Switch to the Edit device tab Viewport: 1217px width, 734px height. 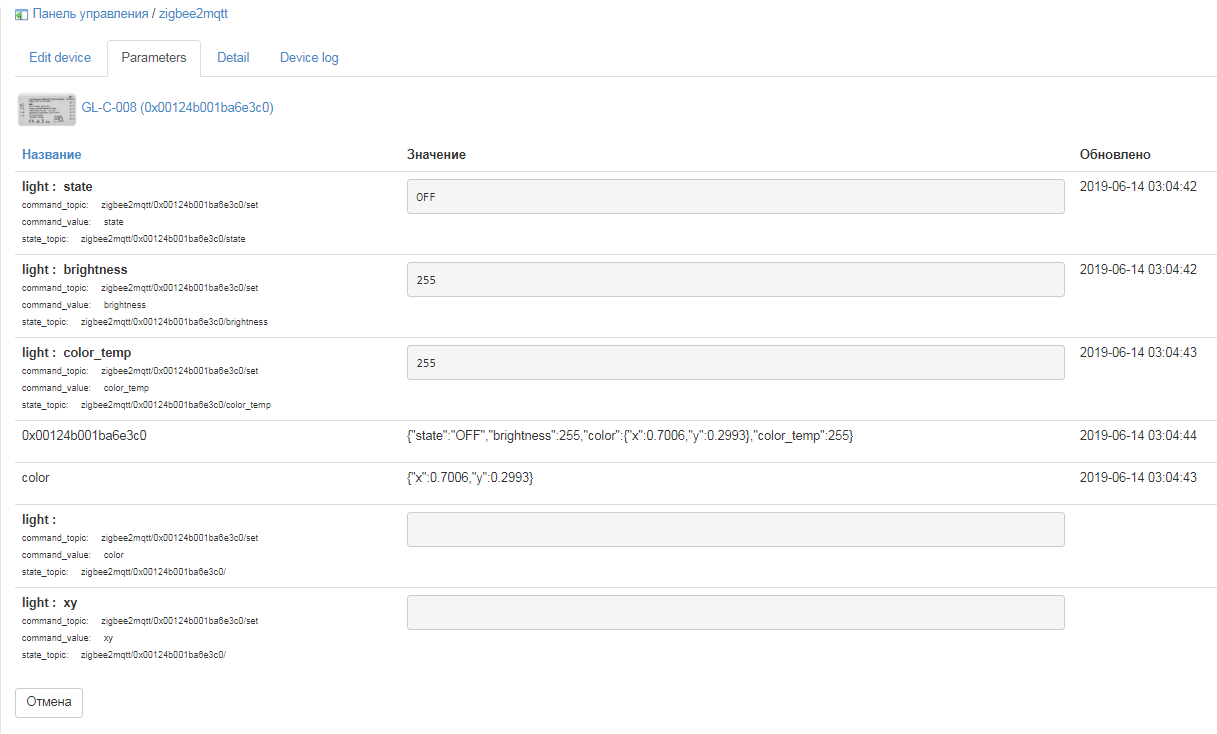pyautogui.click(x=60, y=58)
